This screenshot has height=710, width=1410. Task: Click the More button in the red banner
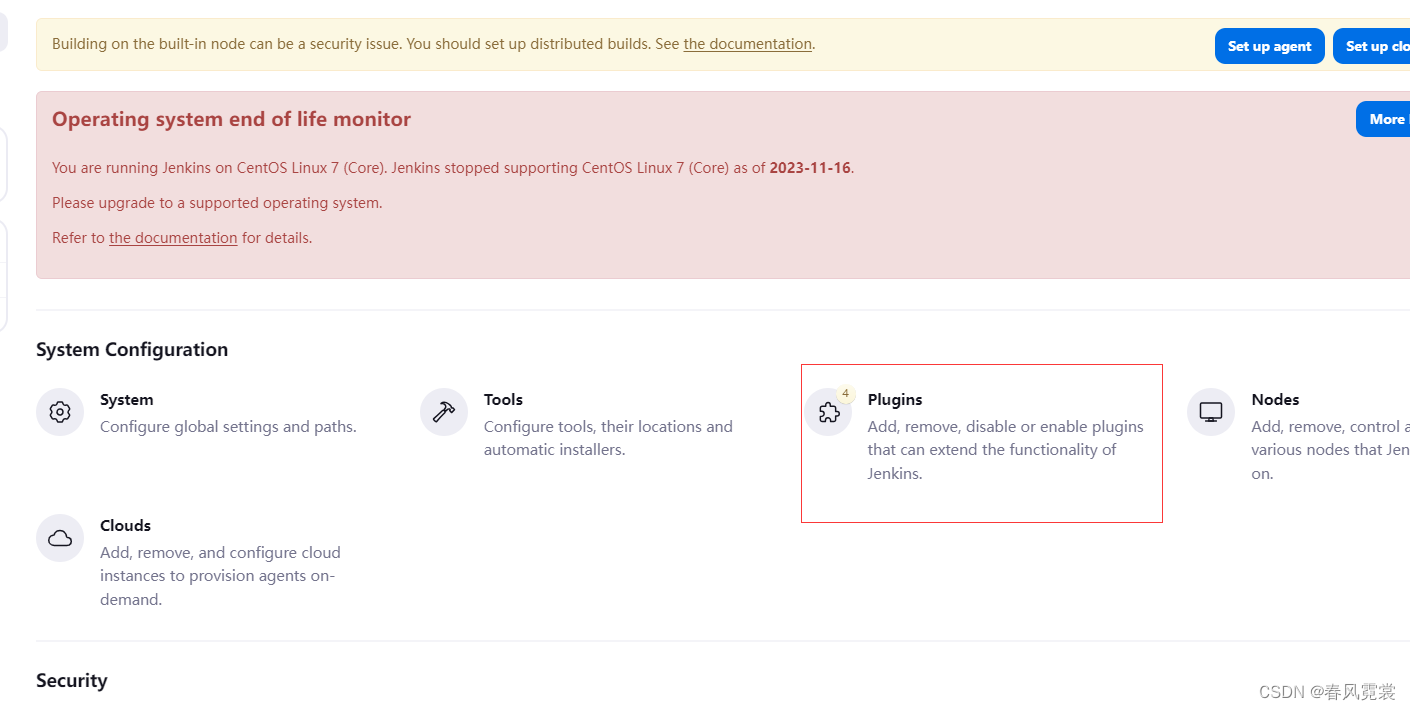[1385, 119]
